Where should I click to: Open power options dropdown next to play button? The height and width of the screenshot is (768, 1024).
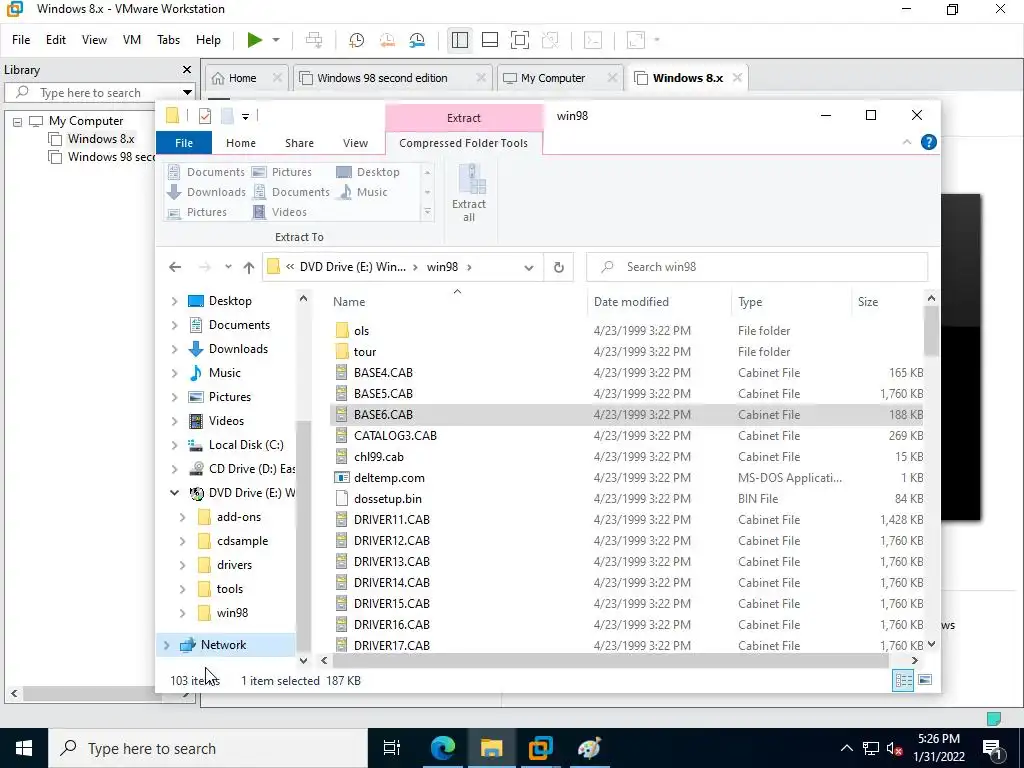[276, 40]
